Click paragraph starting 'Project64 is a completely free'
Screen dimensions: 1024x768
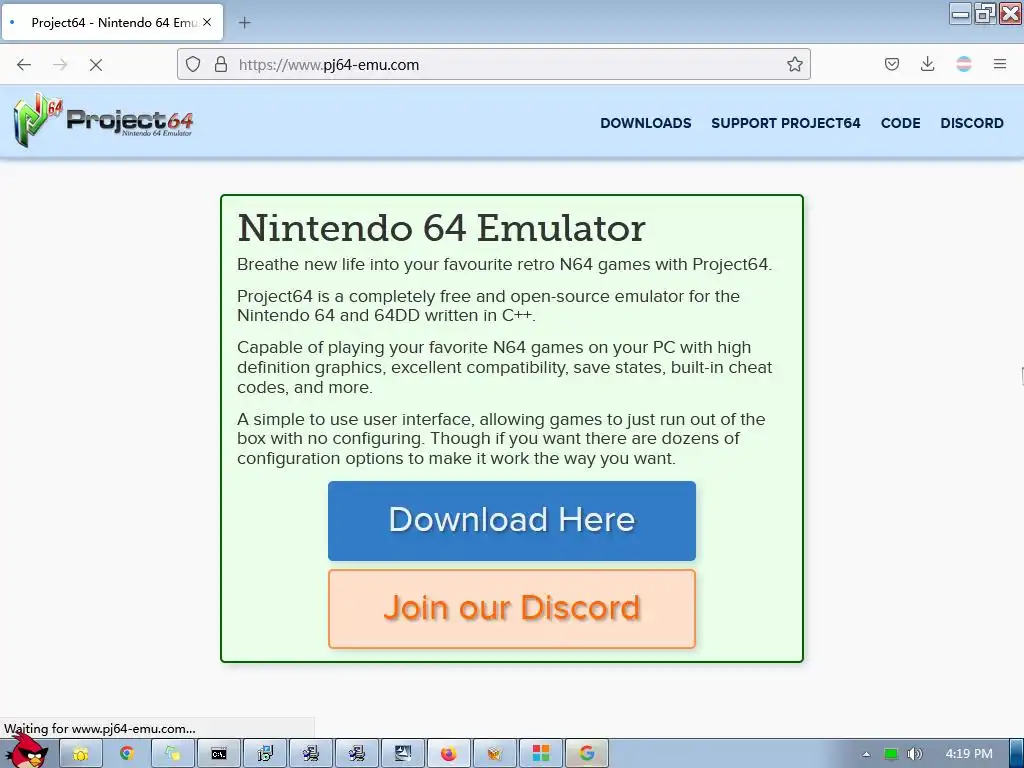coord(488,306)
